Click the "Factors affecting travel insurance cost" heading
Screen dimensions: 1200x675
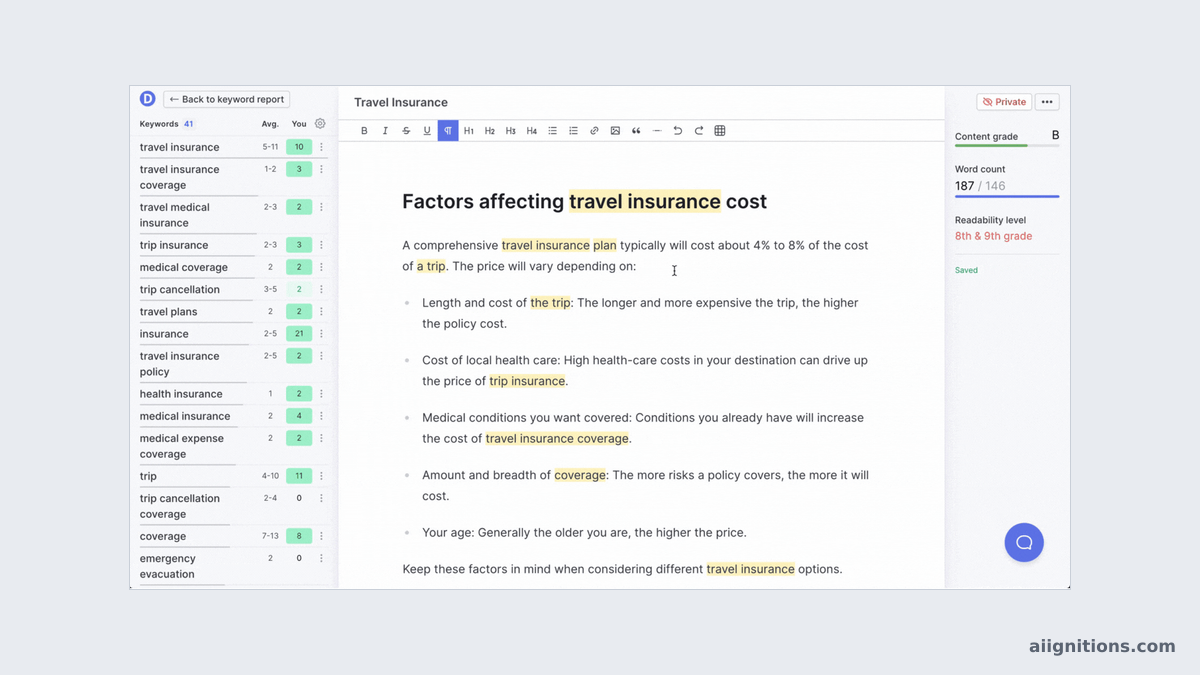tap(584, 201)
